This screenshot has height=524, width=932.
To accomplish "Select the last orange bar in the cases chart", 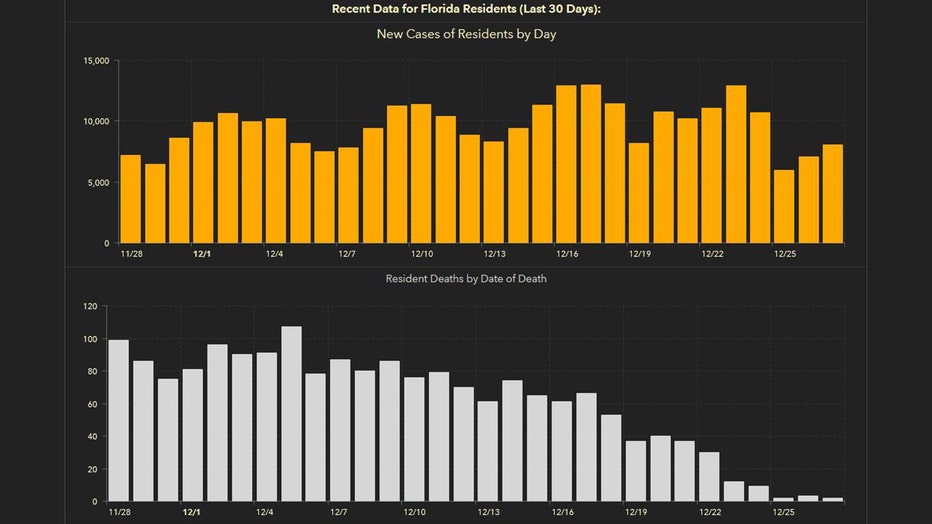I will click(833, 194).
